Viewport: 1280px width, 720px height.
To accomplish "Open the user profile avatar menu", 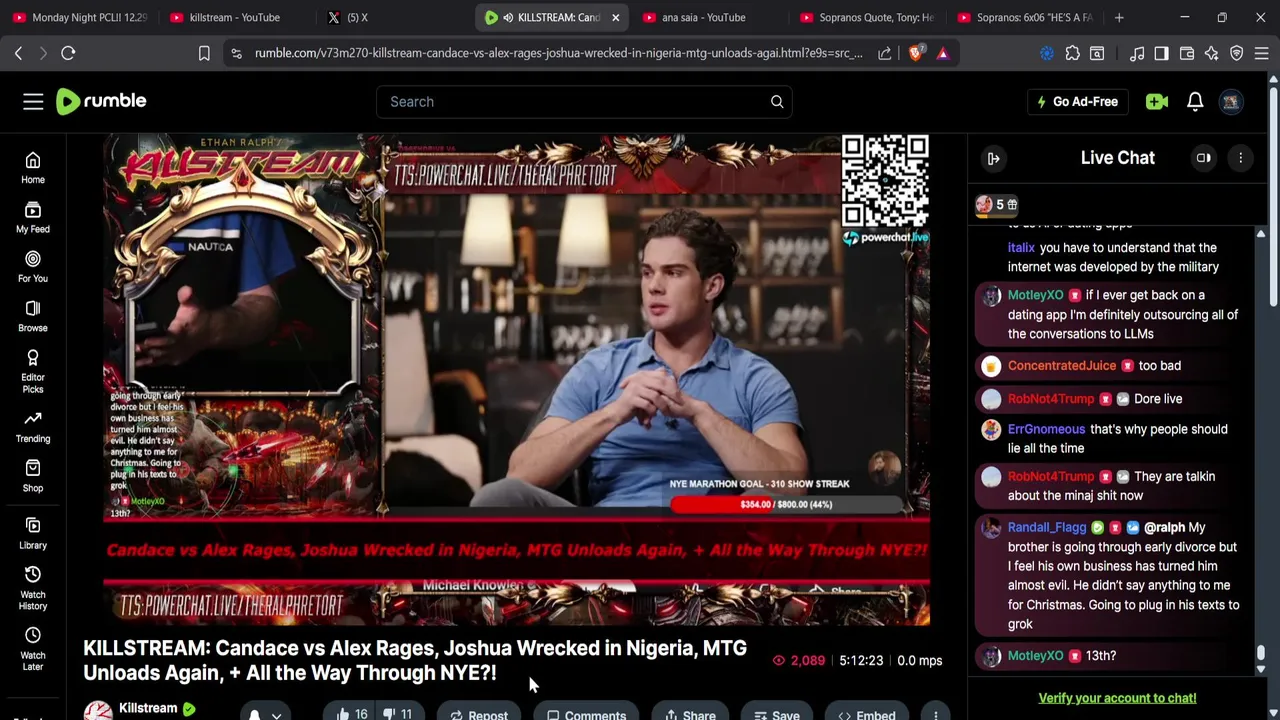I will pos(1231,101).
